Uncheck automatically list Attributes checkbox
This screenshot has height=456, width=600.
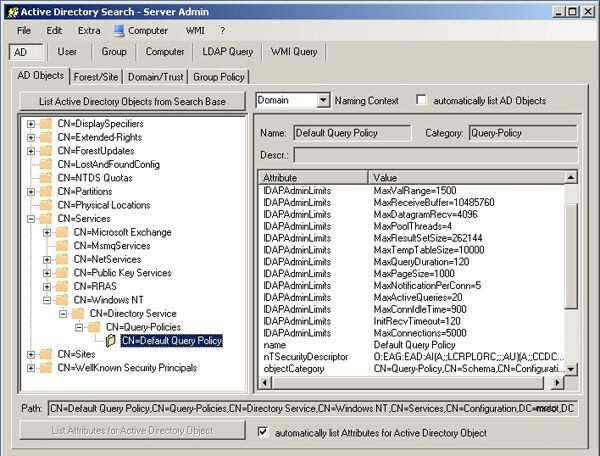pyautogui.click(x=263, y=432)
